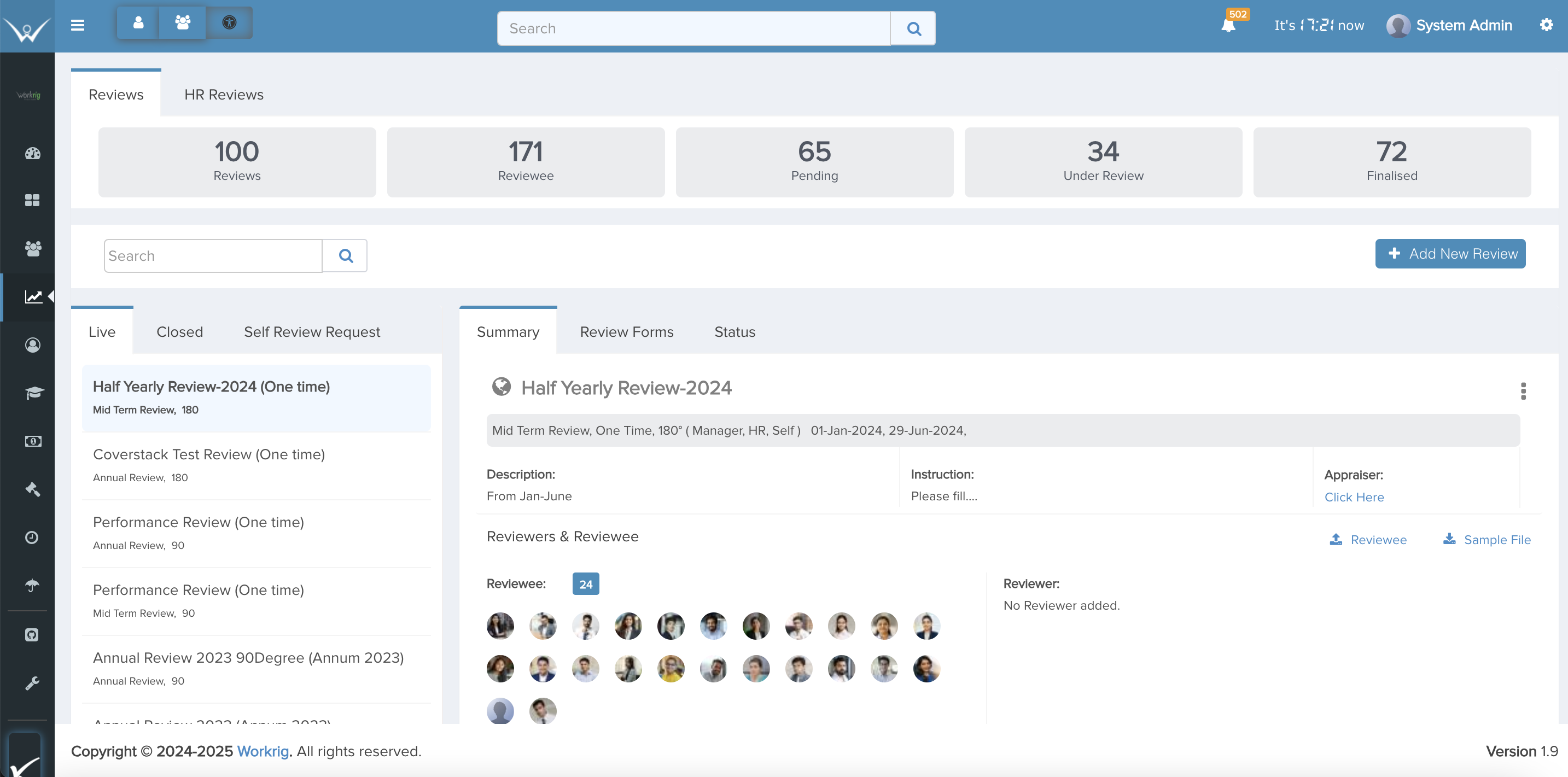This screenshot has height=777, width=1568.
Task: Switch to single user view toggle
Action: [x=138, y=22]
